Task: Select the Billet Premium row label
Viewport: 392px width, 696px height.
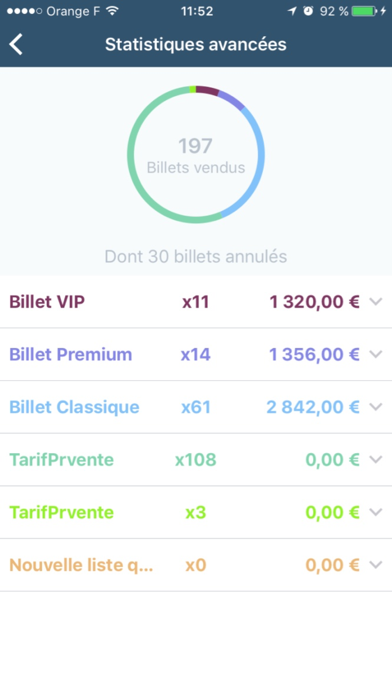Action: 71,354
